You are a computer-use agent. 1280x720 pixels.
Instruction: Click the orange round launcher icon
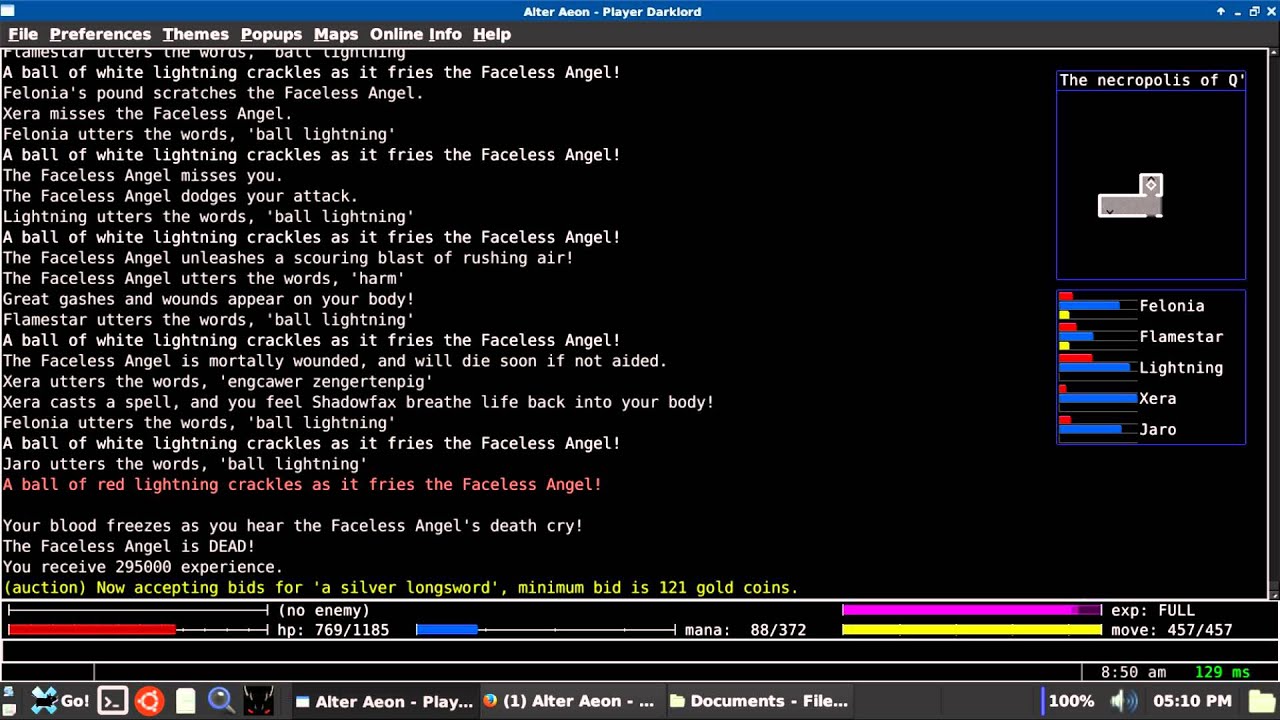point(149,701)
